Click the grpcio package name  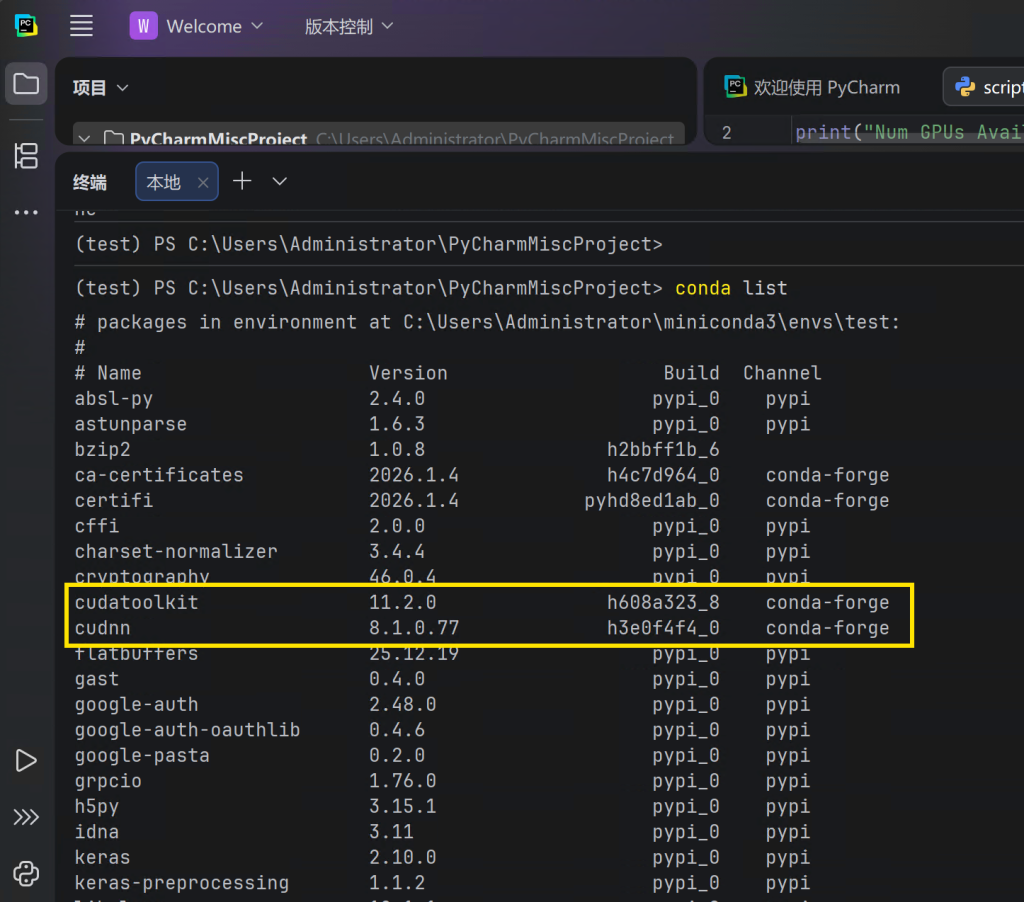click(108, 781)
